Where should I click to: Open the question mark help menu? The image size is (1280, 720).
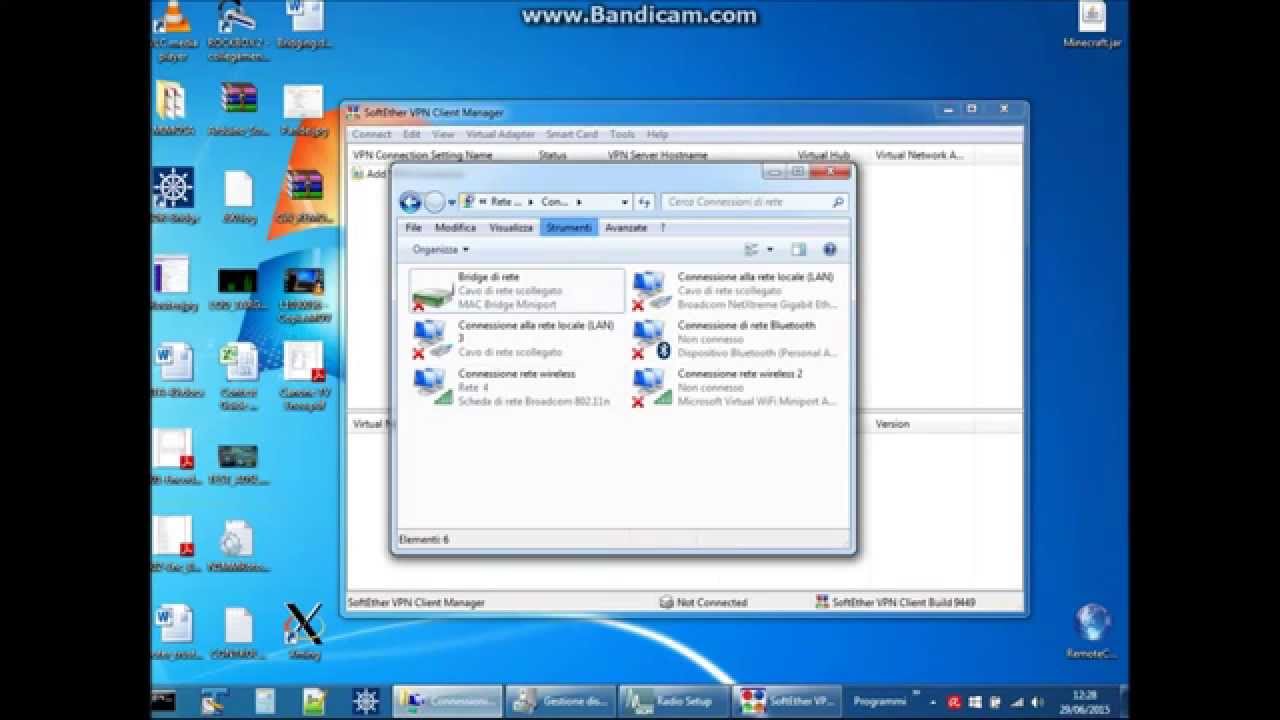(662, 228)
